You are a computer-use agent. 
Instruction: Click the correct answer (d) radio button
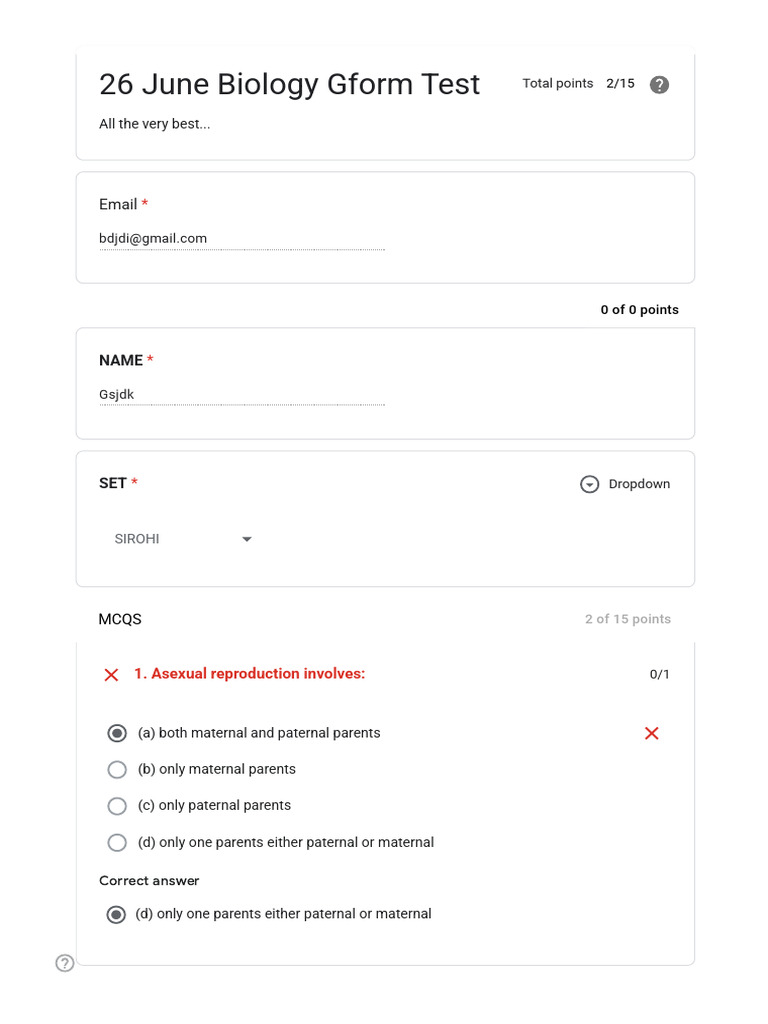click(116, 914)
